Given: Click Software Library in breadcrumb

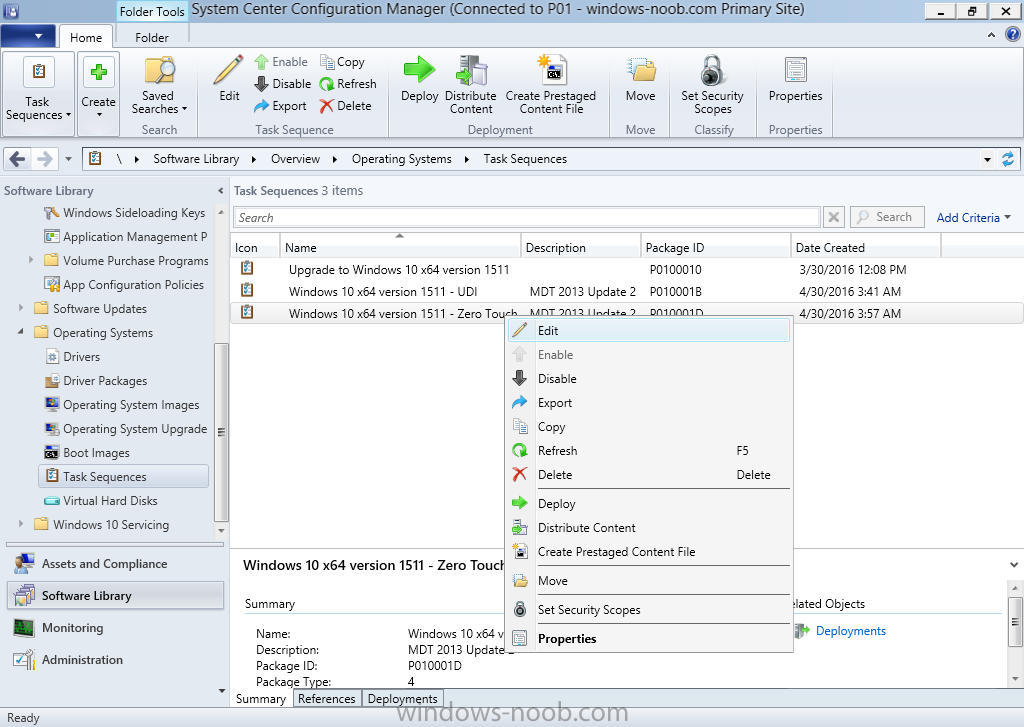Looking at the screenshot, I should [x=196, y=159].
